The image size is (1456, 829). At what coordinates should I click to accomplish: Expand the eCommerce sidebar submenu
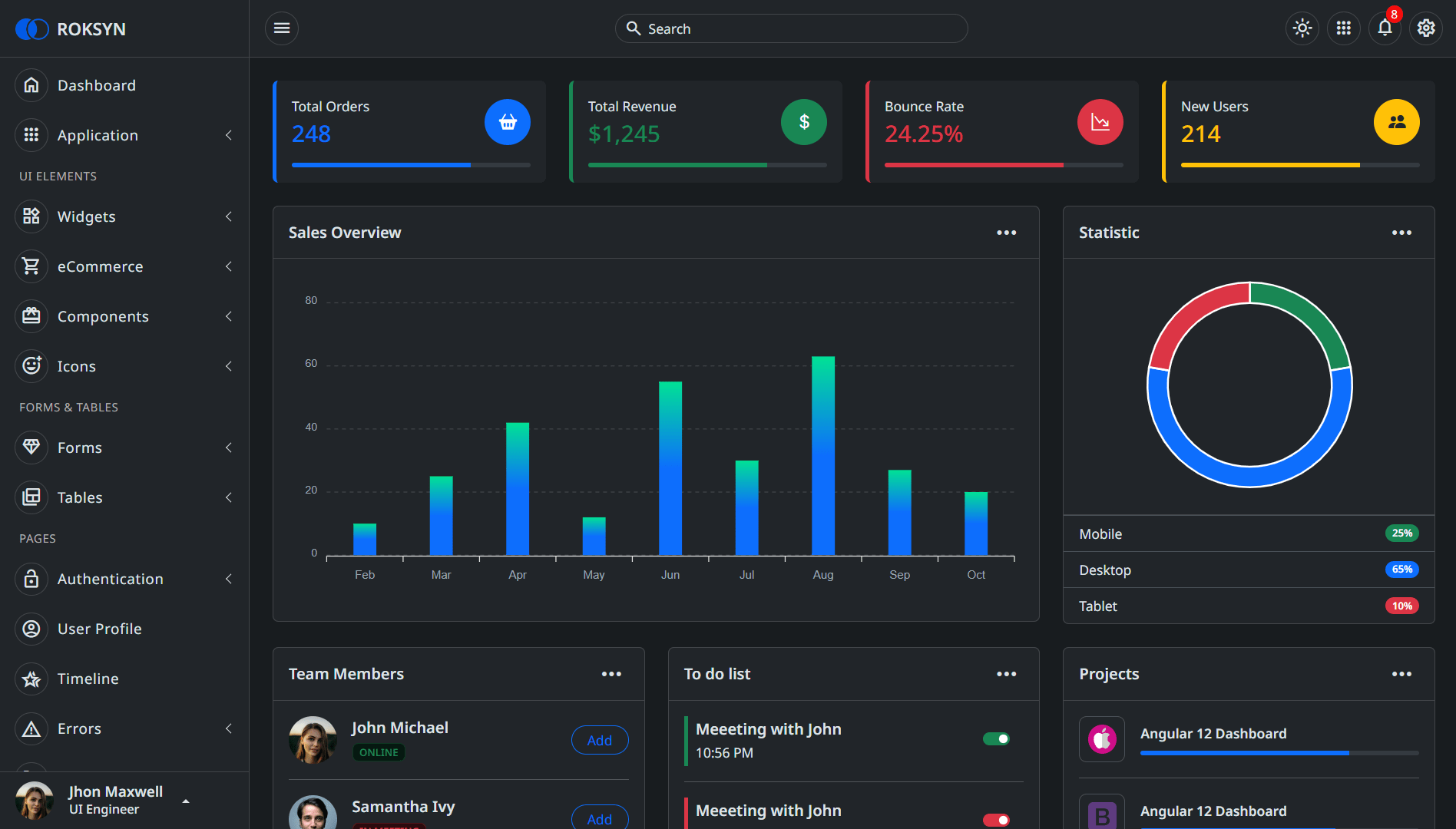pyautogui.click(x=124, y=266)
